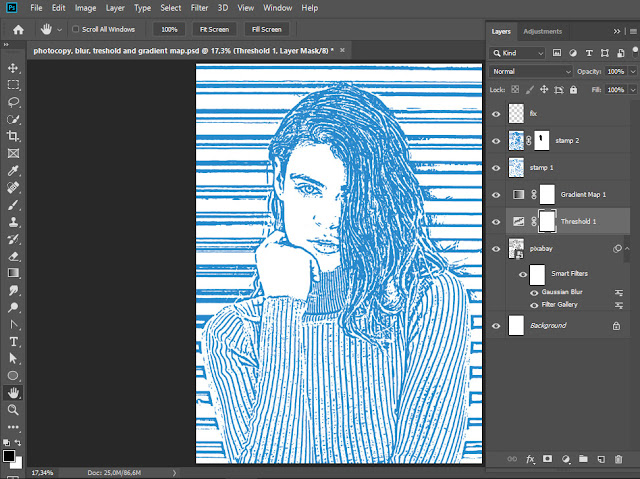Select the Lasso tool

13,102
